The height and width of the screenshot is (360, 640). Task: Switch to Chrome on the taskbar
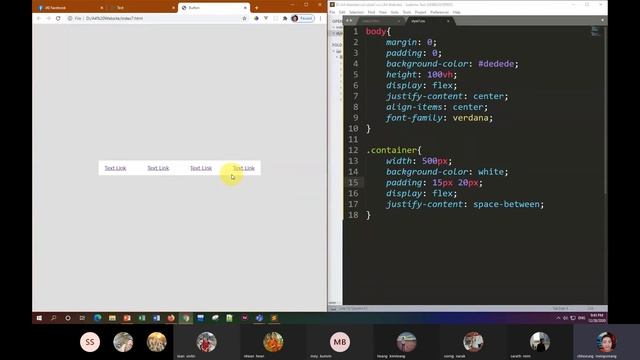click(x=186, y=318)
